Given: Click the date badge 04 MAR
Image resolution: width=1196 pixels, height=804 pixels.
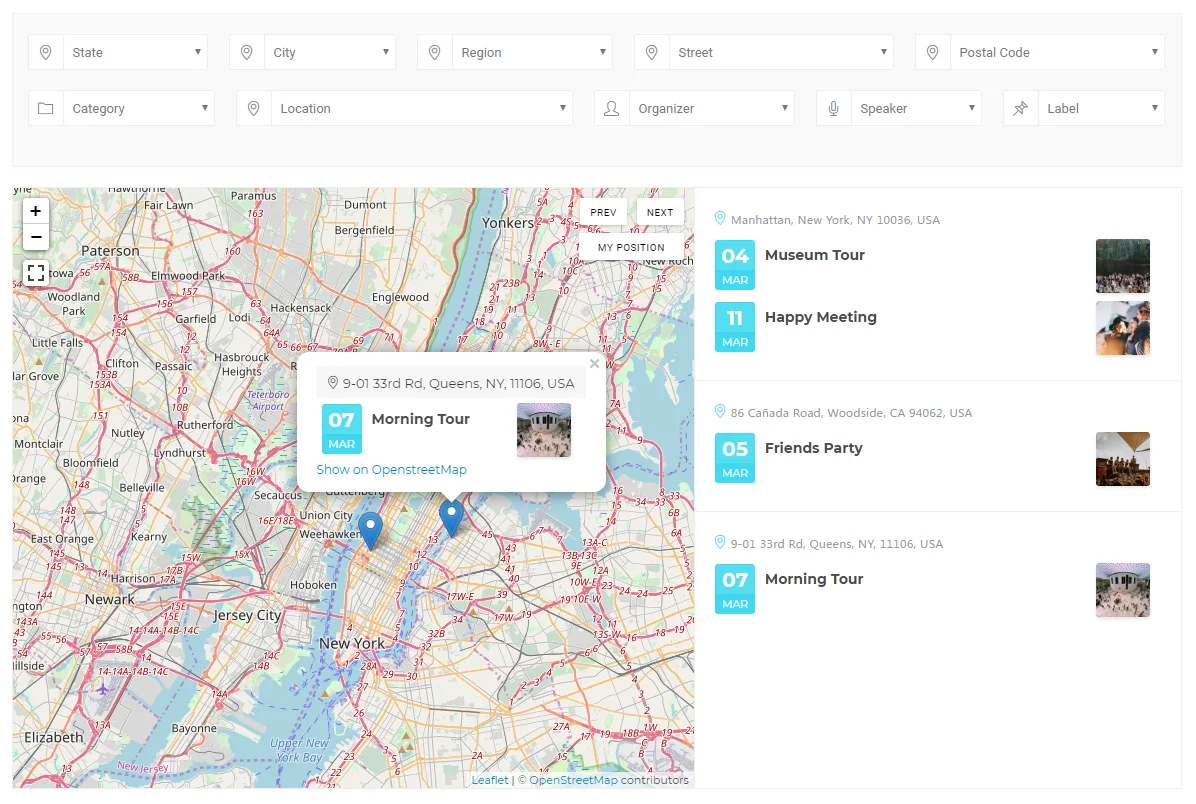Looking at the screenshot, I should click(735, 265).
